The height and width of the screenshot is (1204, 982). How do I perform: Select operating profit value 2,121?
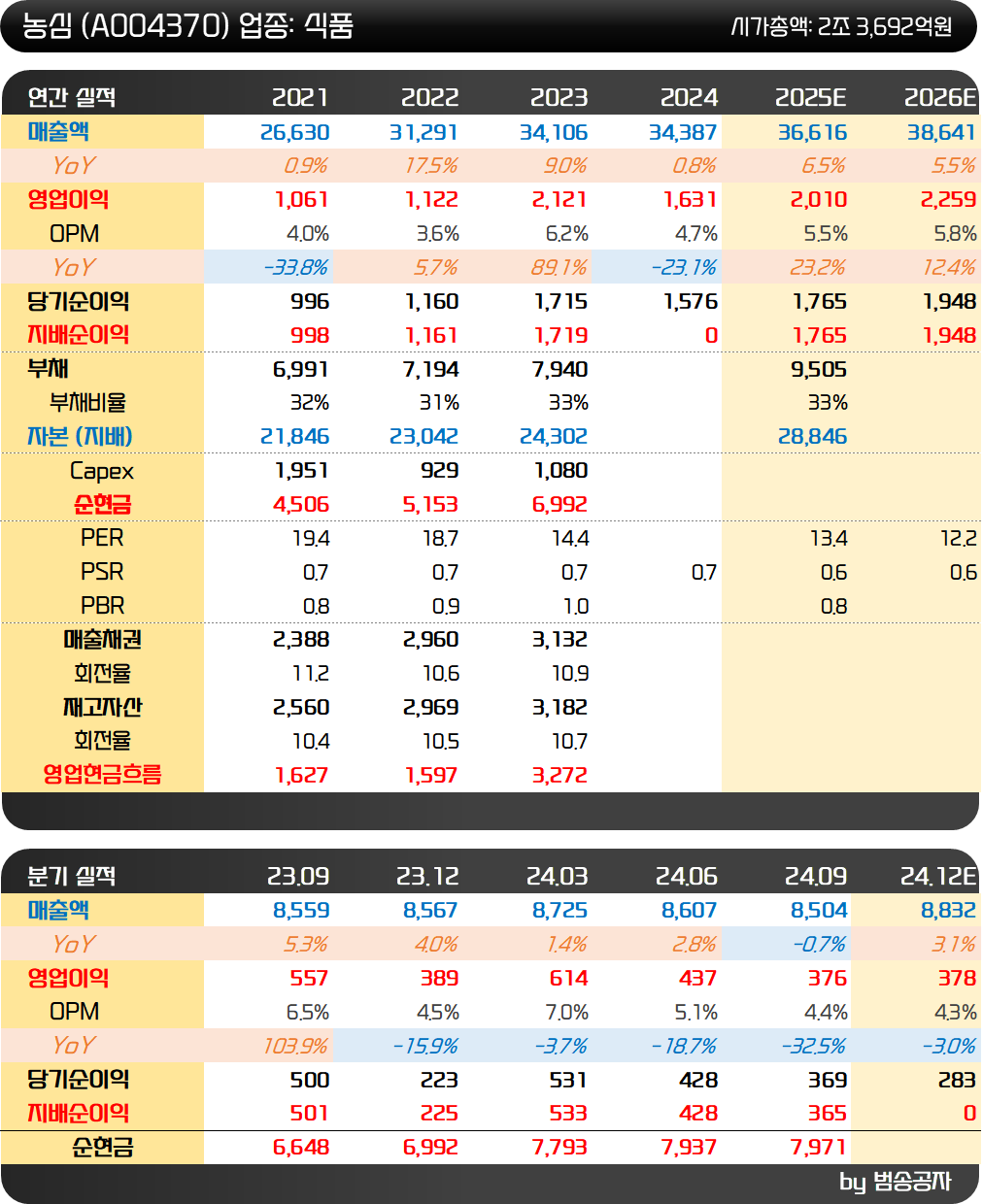[559, 200]
